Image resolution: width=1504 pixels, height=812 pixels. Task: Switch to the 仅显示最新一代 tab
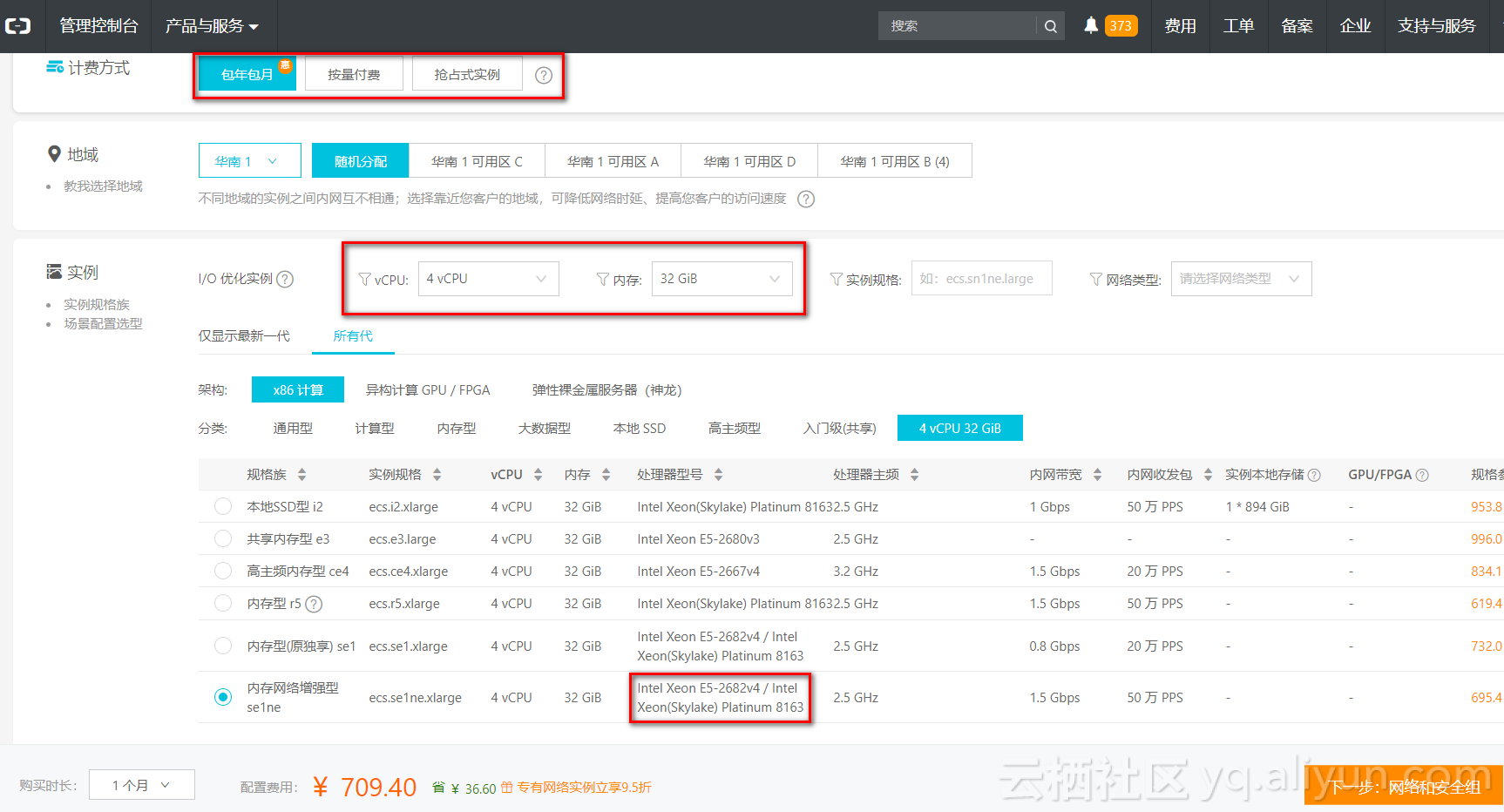click(244, 336)
